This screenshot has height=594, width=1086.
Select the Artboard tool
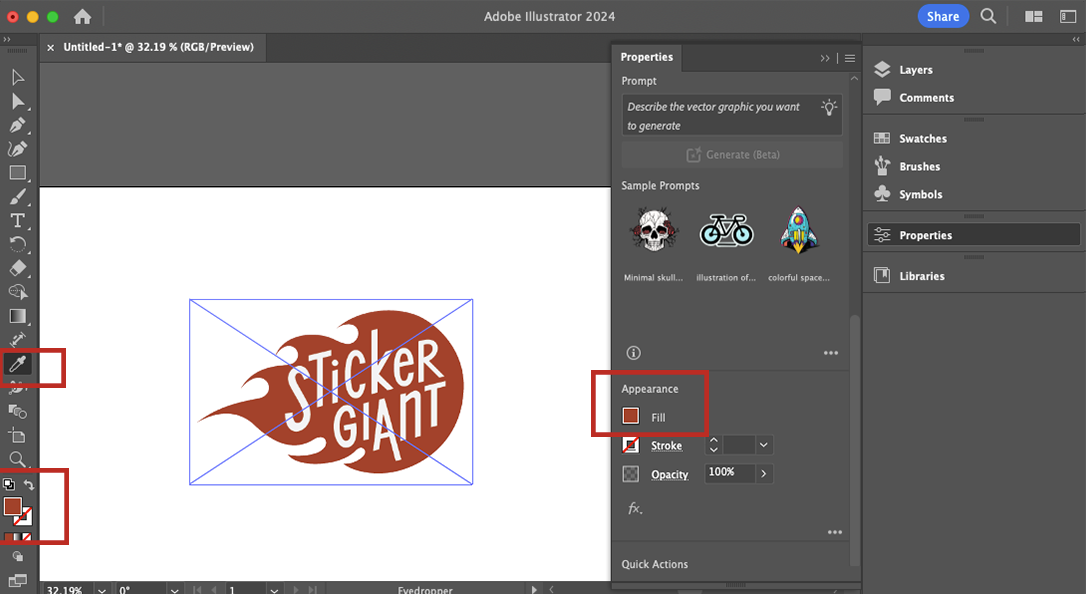17,435
